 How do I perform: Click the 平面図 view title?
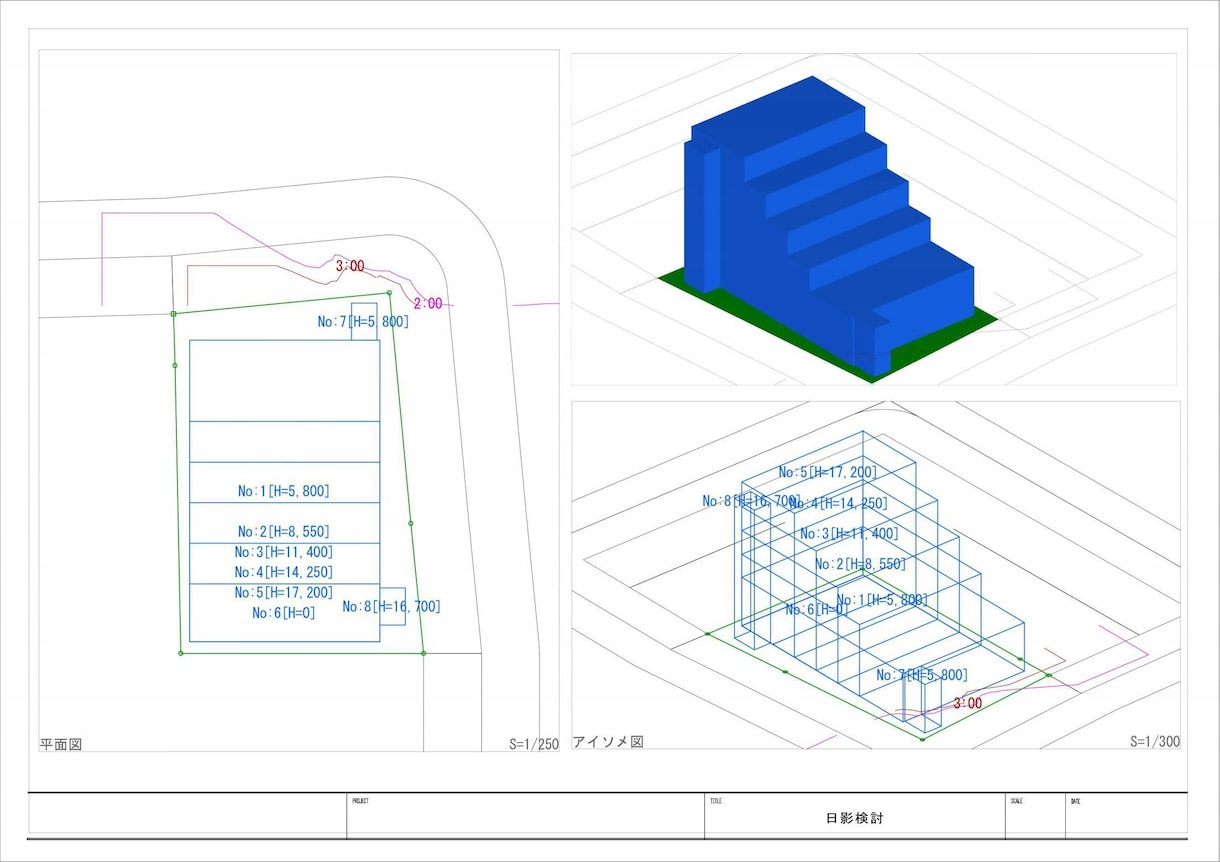pyautogui.click(x=60, y=744)
